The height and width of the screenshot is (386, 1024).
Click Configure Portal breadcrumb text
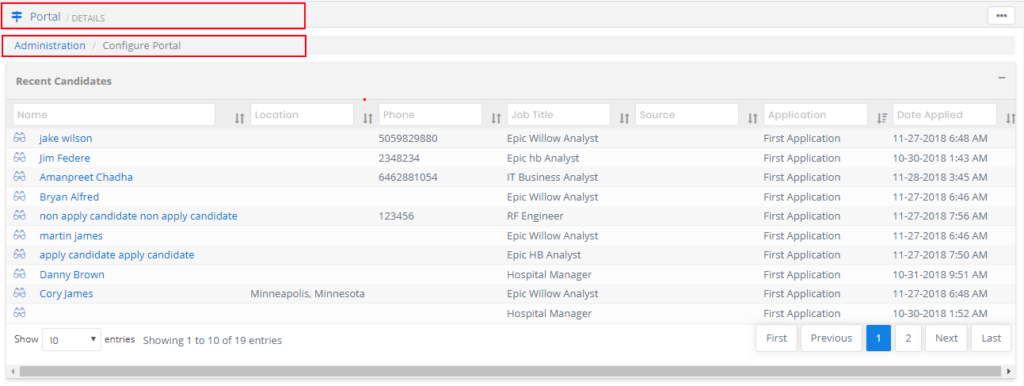click(x=142, y=46)
